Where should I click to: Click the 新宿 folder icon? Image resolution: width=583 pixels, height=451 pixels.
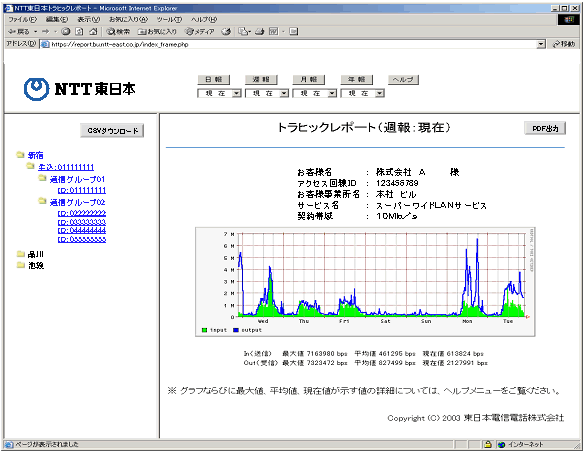coord(20,155)
